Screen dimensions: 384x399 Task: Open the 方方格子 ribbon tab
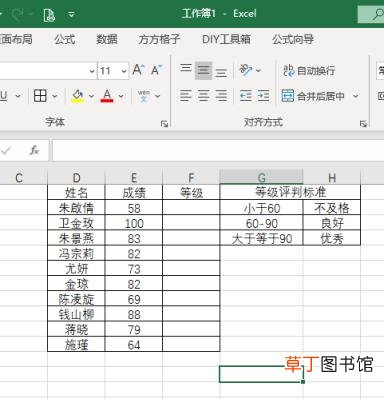pyautogui.click(x=159, y=39)
